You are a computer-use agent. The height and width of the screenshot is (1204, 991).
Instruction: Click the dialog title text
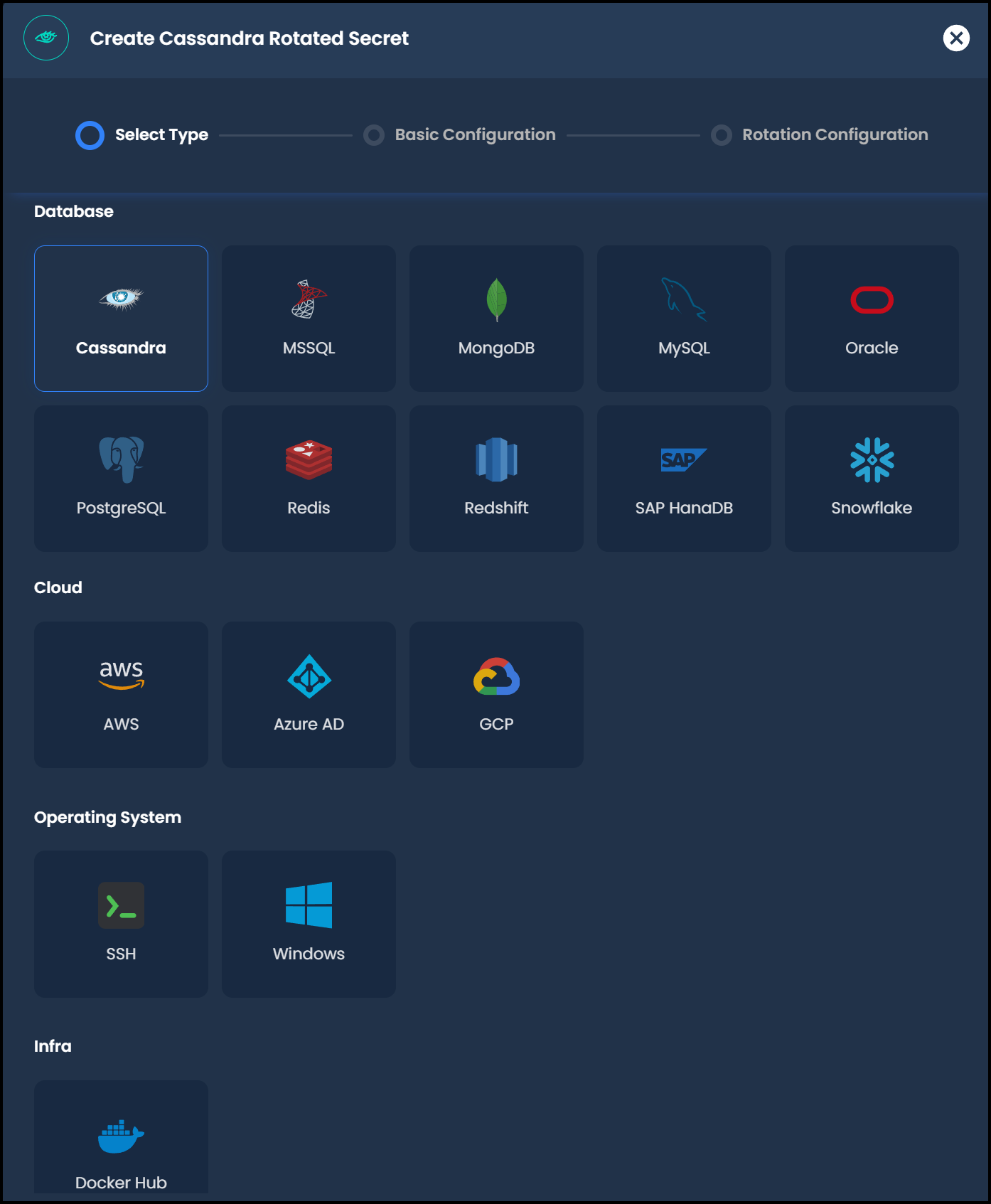(250, 38)
